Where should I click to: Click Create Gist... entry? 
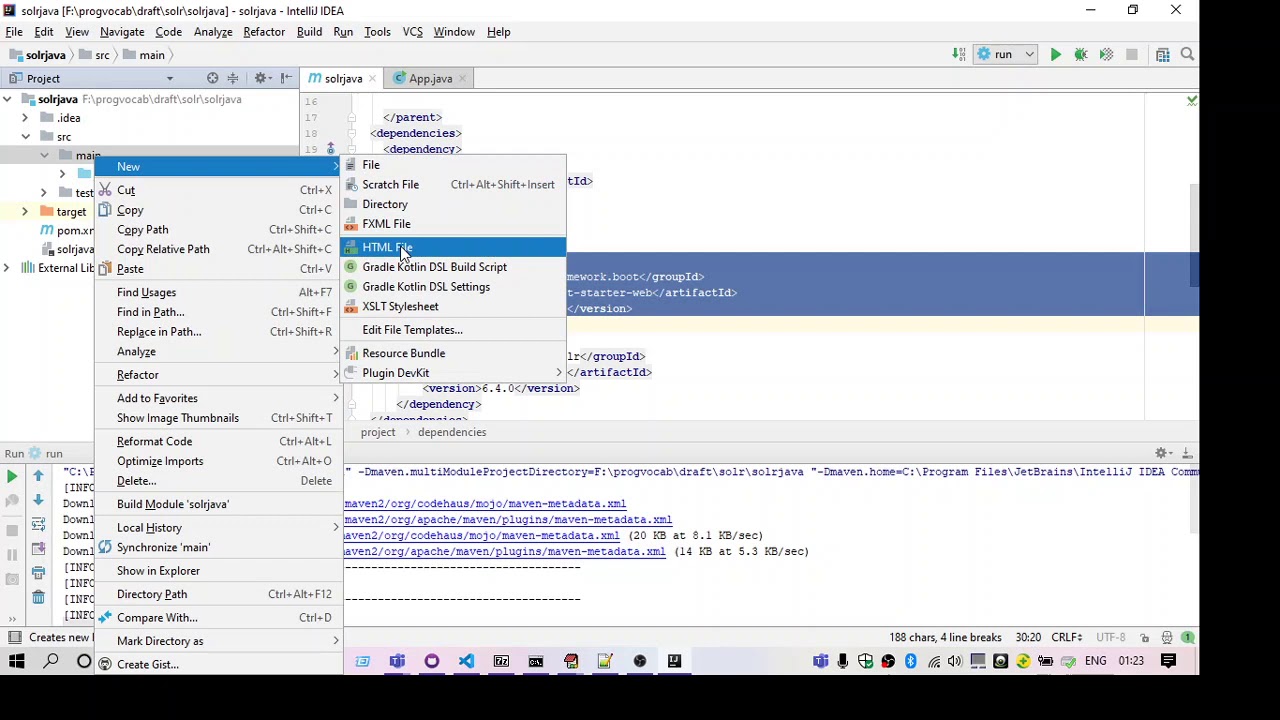pos(218,664)
